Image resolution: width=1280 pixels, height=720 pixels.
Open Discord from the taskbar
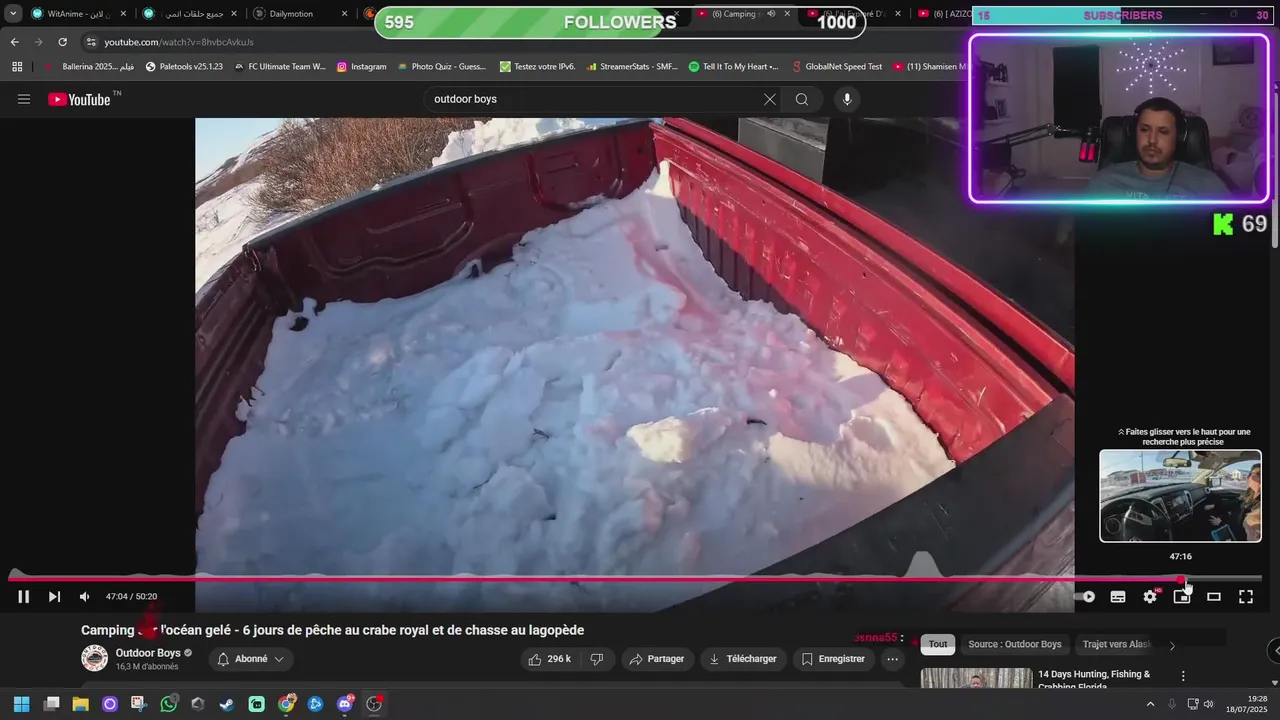pyautogui.click(x=345, y=704)
